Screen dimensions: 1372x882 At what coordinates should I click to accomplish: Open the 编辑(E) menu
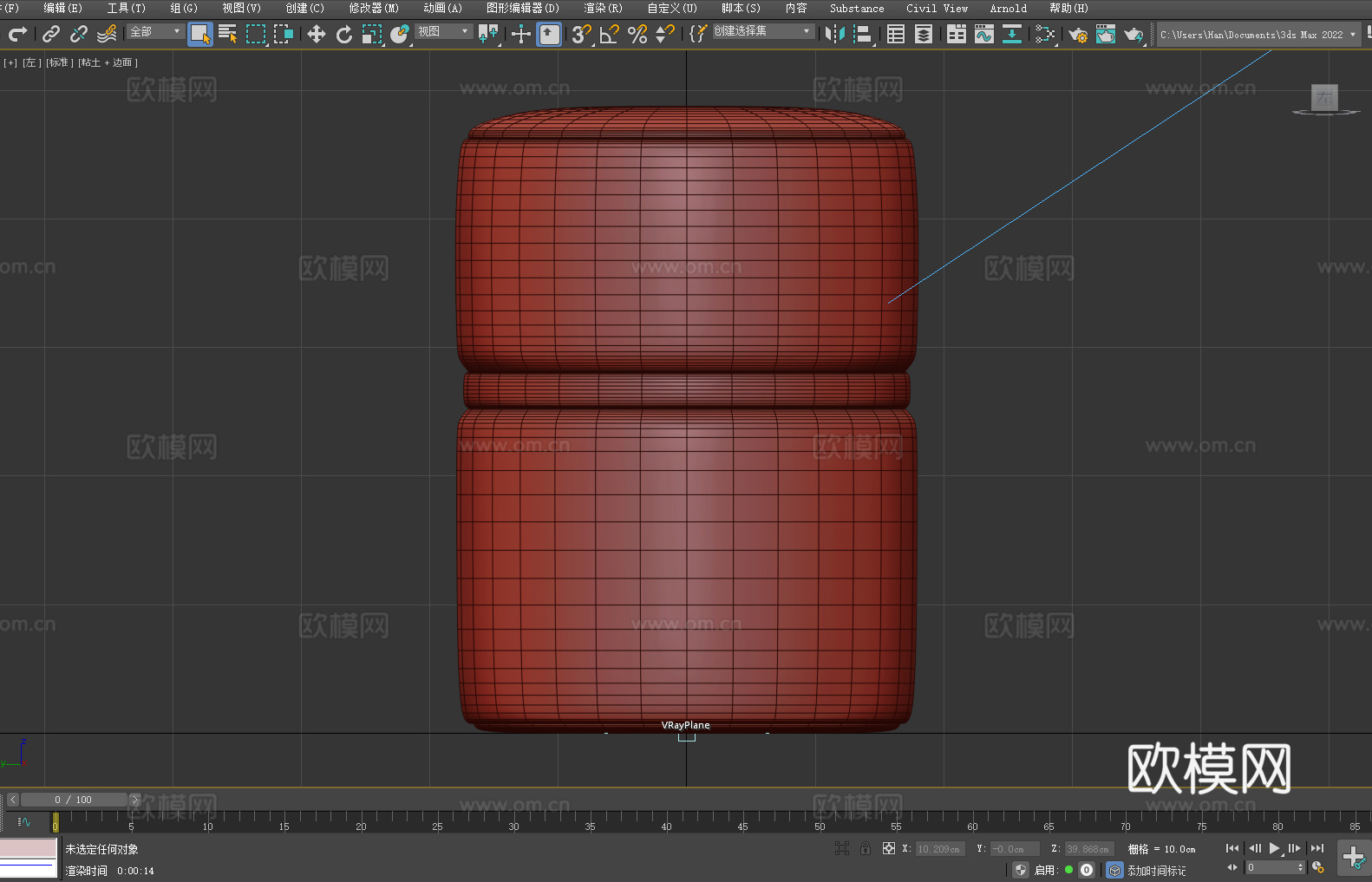click(x=62, y=8)
